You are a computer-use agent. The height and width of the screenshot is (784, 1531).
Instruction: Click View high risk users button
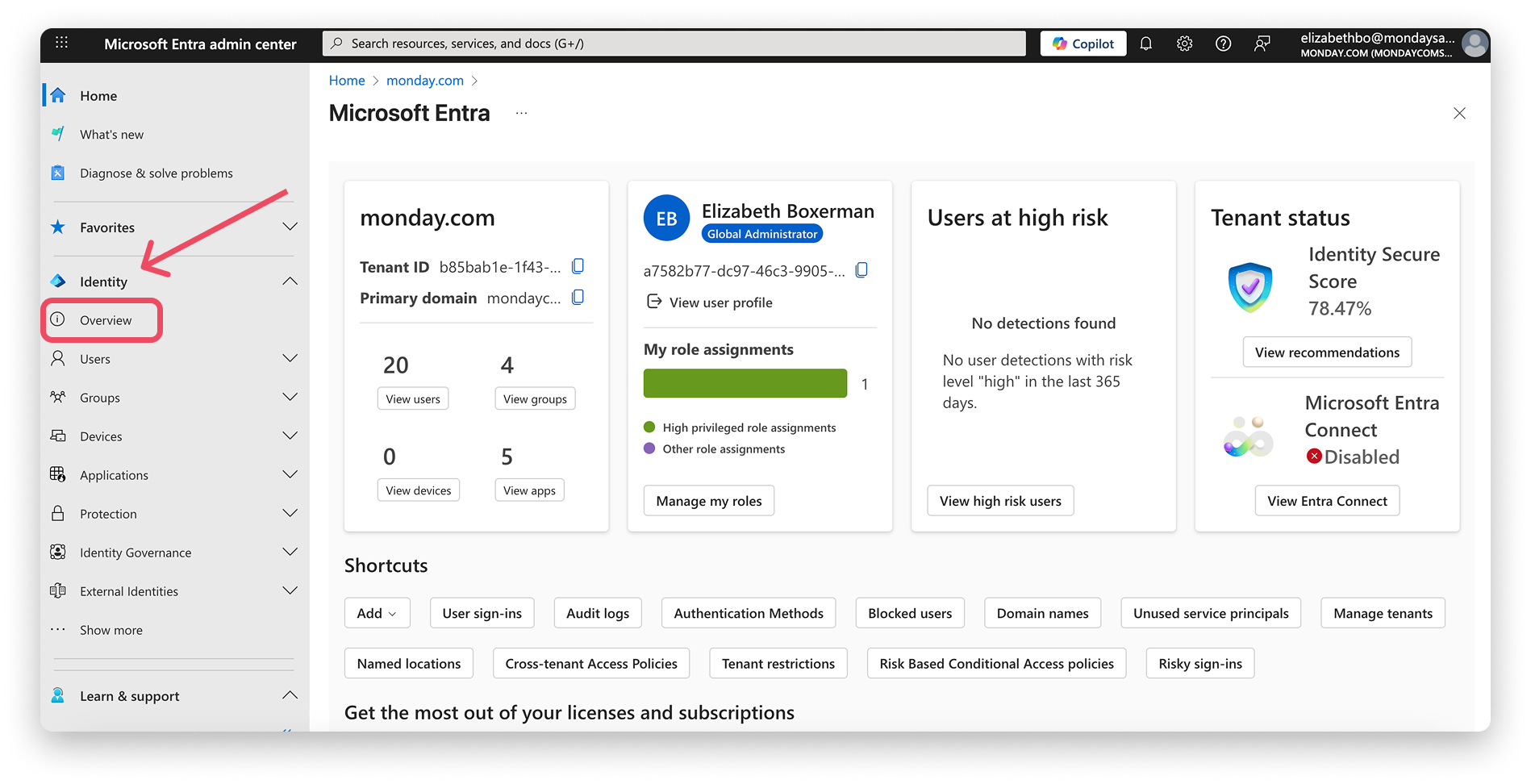coord(1000,501)
